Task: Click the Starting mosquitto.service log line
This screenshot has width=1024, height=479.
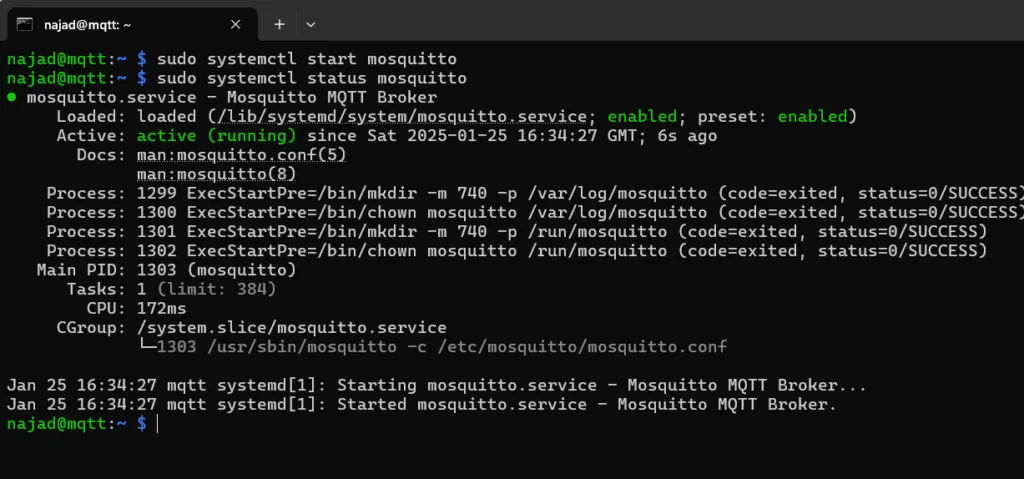Action: click(x=436, y=386)
